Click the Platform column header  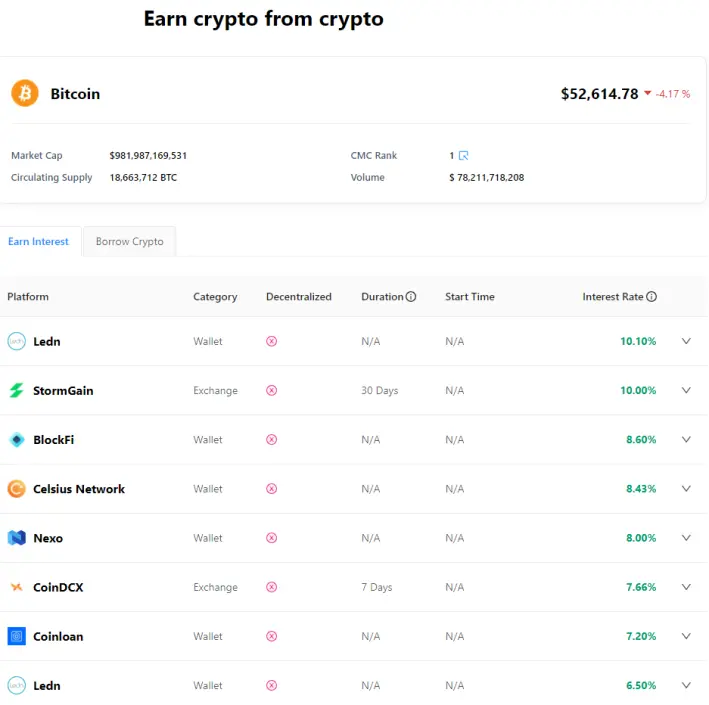pos(28,297)
